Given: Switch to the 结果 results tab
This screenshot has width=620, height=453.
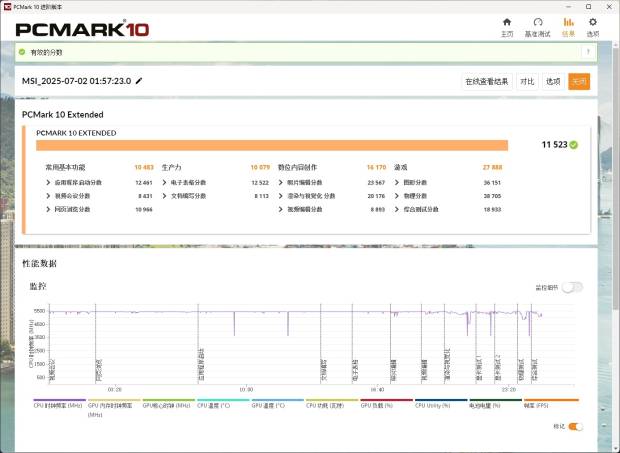Looking at the screenshot, I should pyautogui.click(x=568, y=27).
